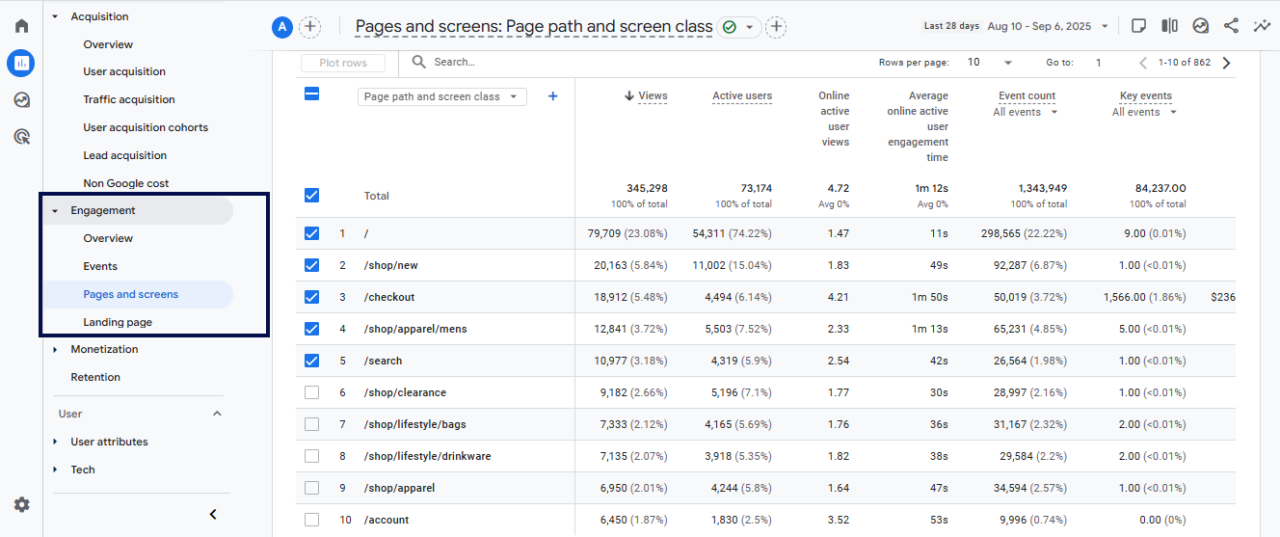The width and height of the screenshot is (1280, 537).
Task: Share this report using share icon
Action: (1231, 26)
